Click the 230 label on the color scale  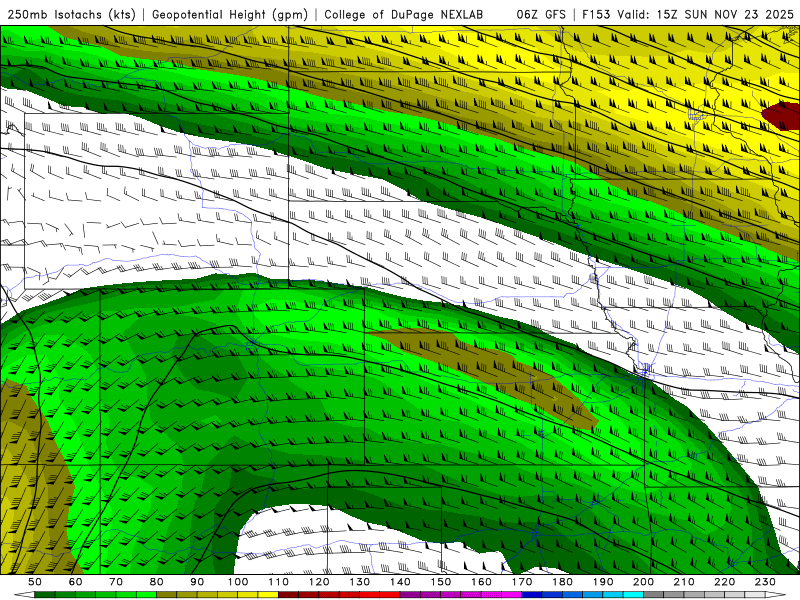click(765, 582)
